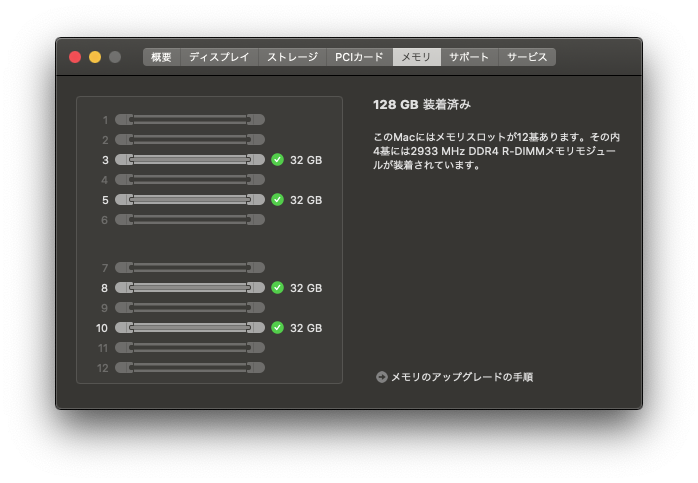Click the 128 GB 装着済み heading
This screenshot has width=698, height=483.
[x=421, y=104]
